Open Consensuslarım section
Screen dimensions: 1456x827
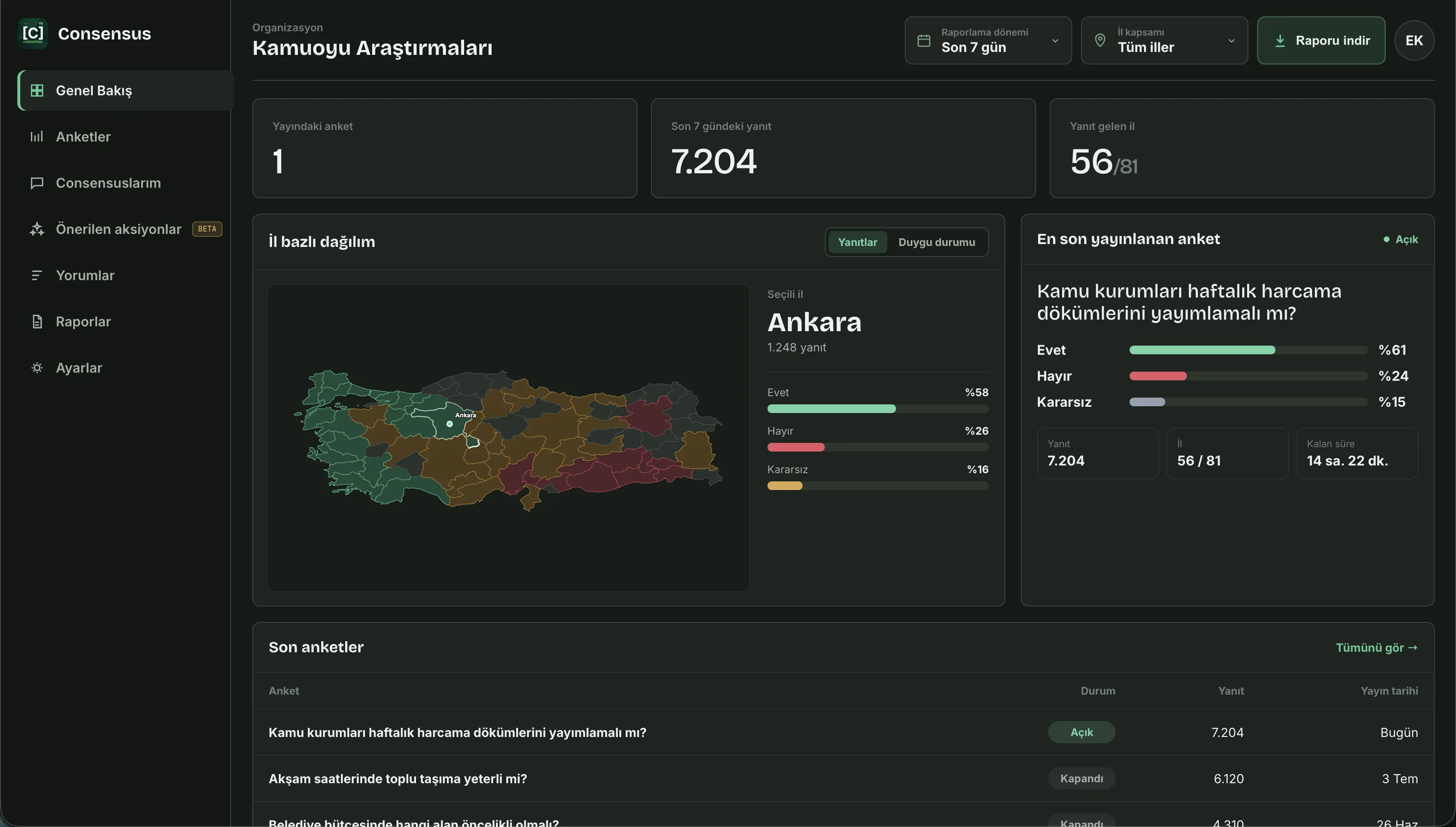pos(126,183)
